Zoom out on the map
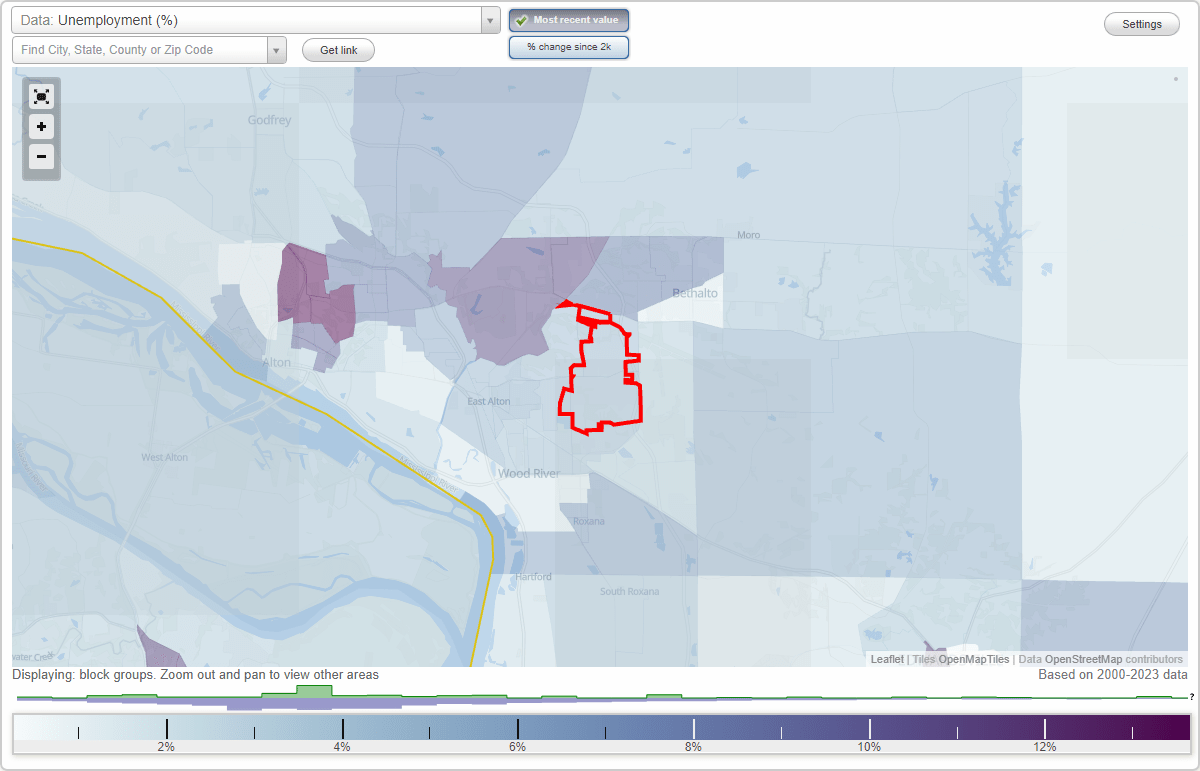The image size is (1200, 771). pyautogui.click(x=41, y=157)
